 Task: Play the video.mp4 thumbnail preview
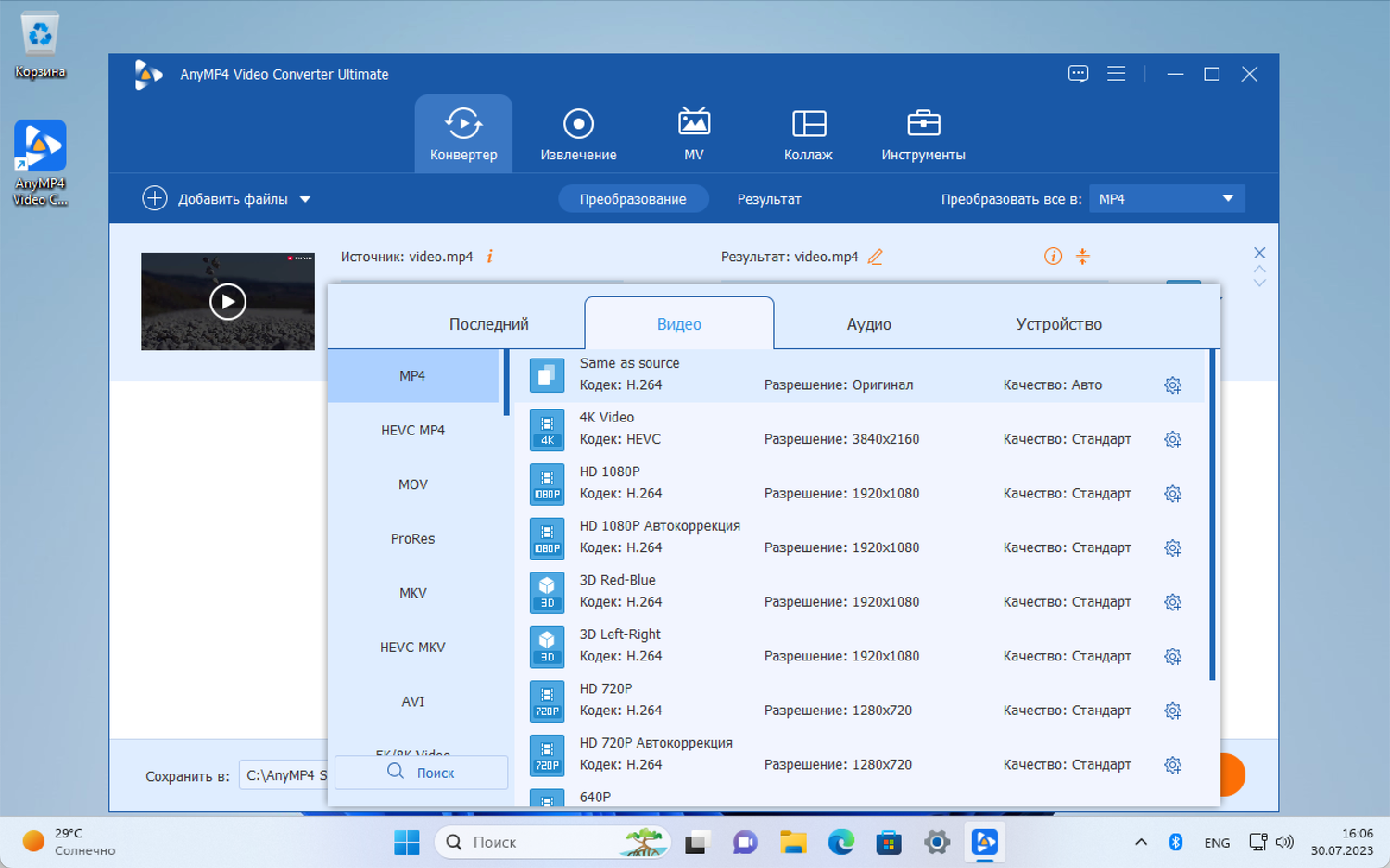click(228, 301)
